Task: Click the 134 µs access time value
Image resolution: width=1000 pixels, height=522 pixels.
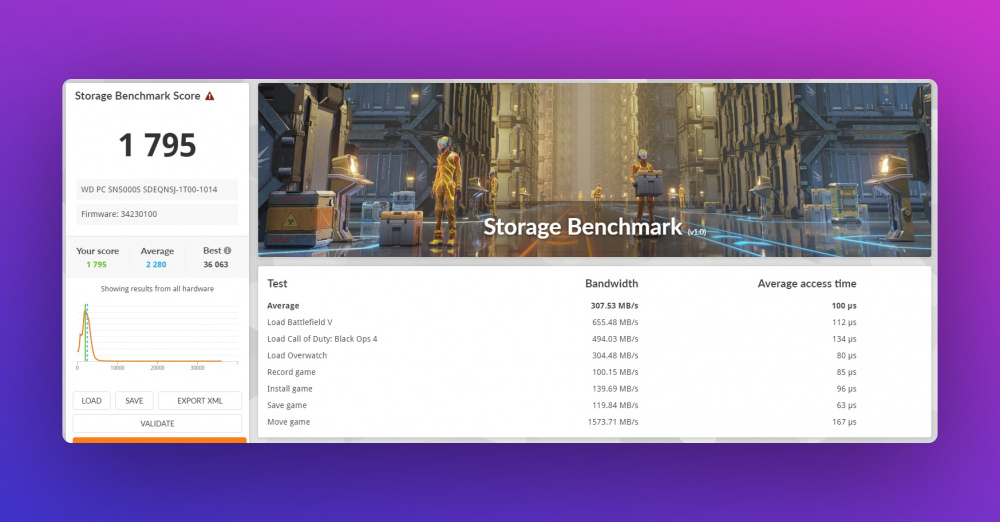Action: pyautogui.click(x=844, y=339)
